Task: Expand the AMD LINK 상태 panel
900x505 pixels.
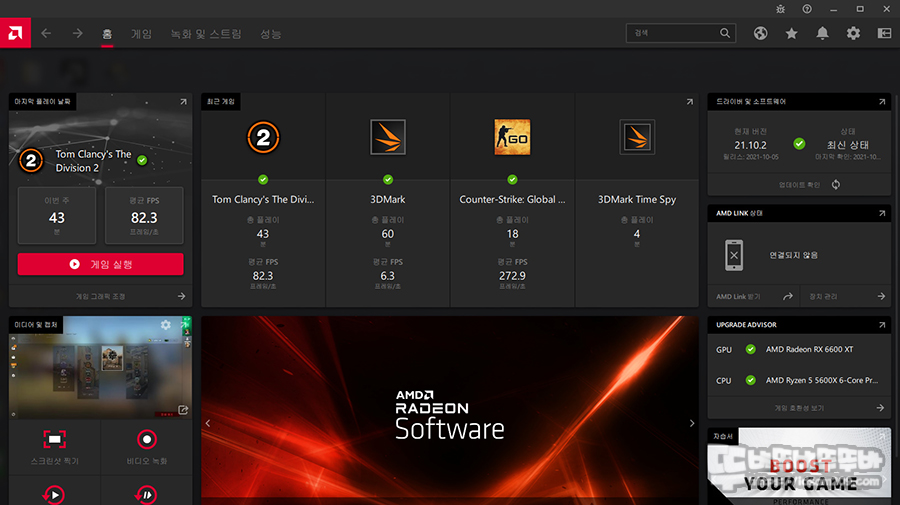Action: [882, 213]
